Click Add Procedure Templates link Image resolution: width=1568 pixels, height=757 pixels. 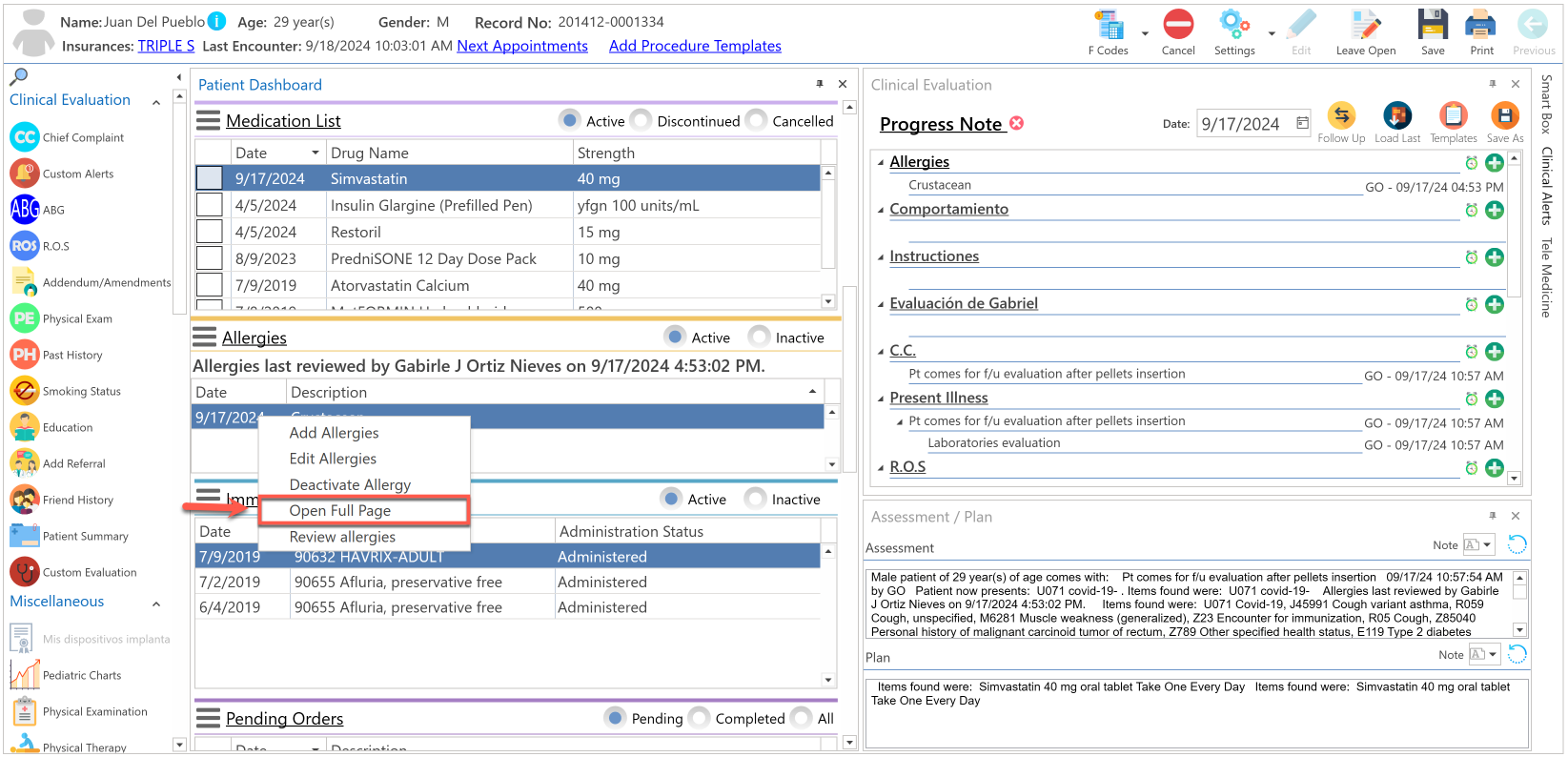(695, 46)
